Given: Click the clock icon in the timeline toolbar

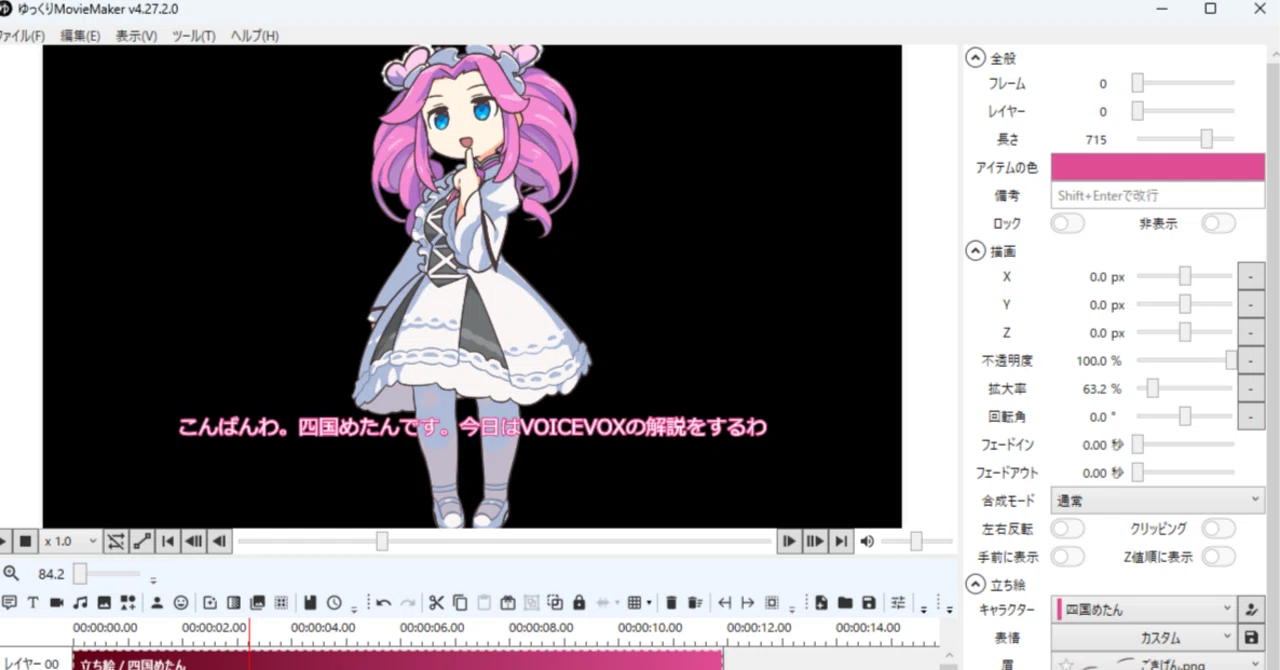Looking at the screenshot, I should [334, 603].
